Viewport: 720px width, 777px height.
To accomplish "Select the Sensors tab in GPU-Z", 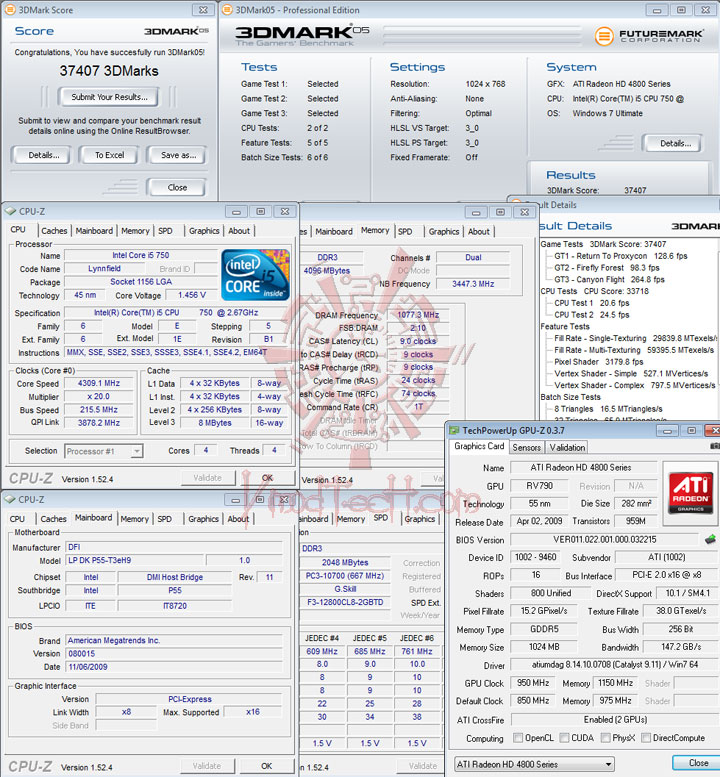I will (x=526, y=447).
